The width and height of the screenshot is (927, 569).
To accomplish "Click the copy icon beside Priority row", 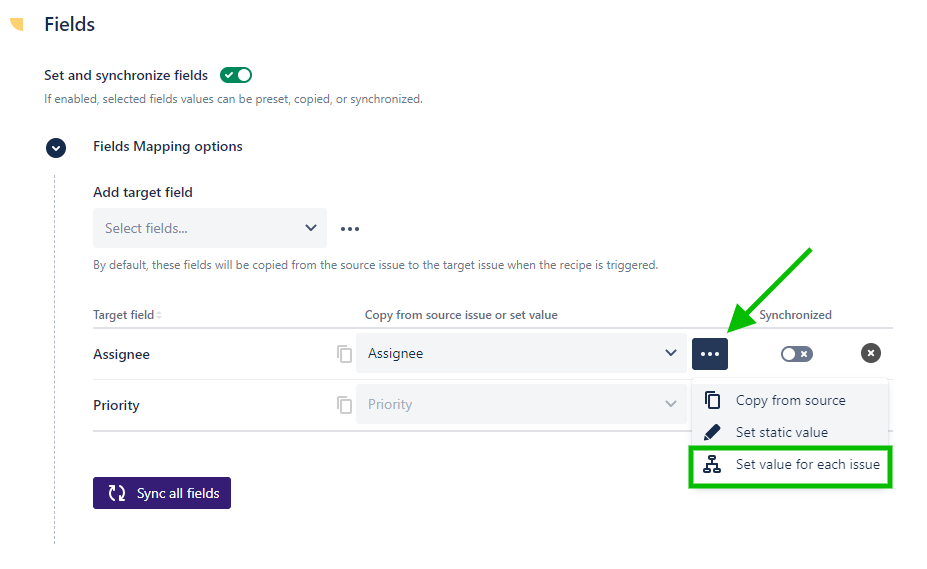I will (x=345, y=405).
